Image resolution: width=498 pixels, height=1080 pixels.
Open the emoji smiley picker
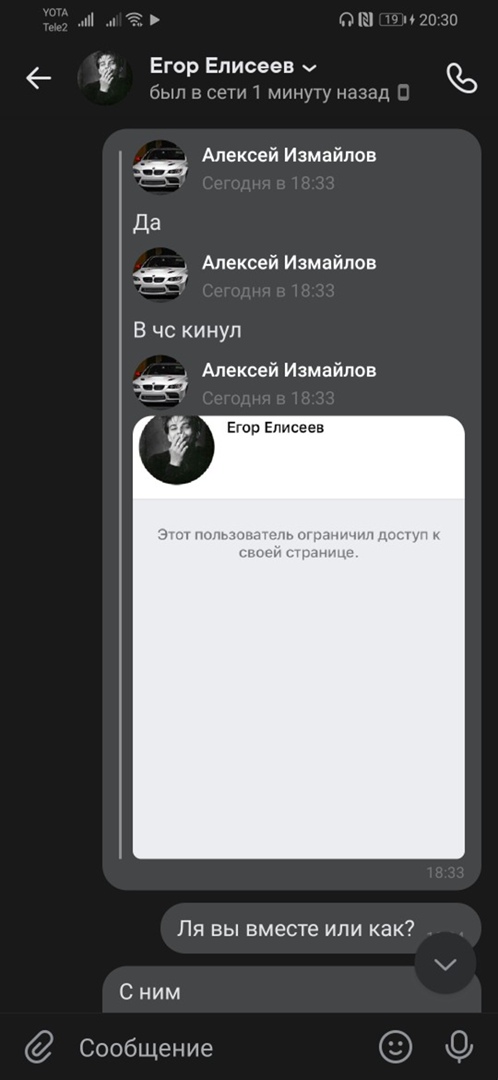pyautogui.click(x=396, y=1047)
